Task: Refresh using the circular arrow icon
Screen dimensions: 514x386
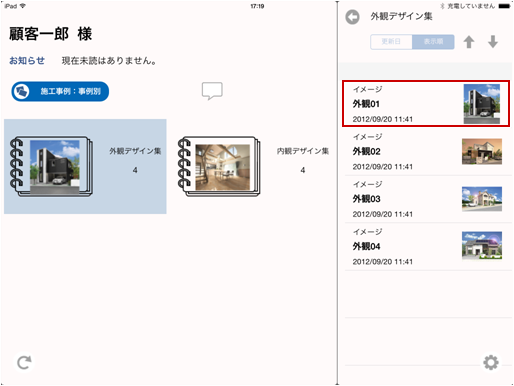Action: pos(24,362)
